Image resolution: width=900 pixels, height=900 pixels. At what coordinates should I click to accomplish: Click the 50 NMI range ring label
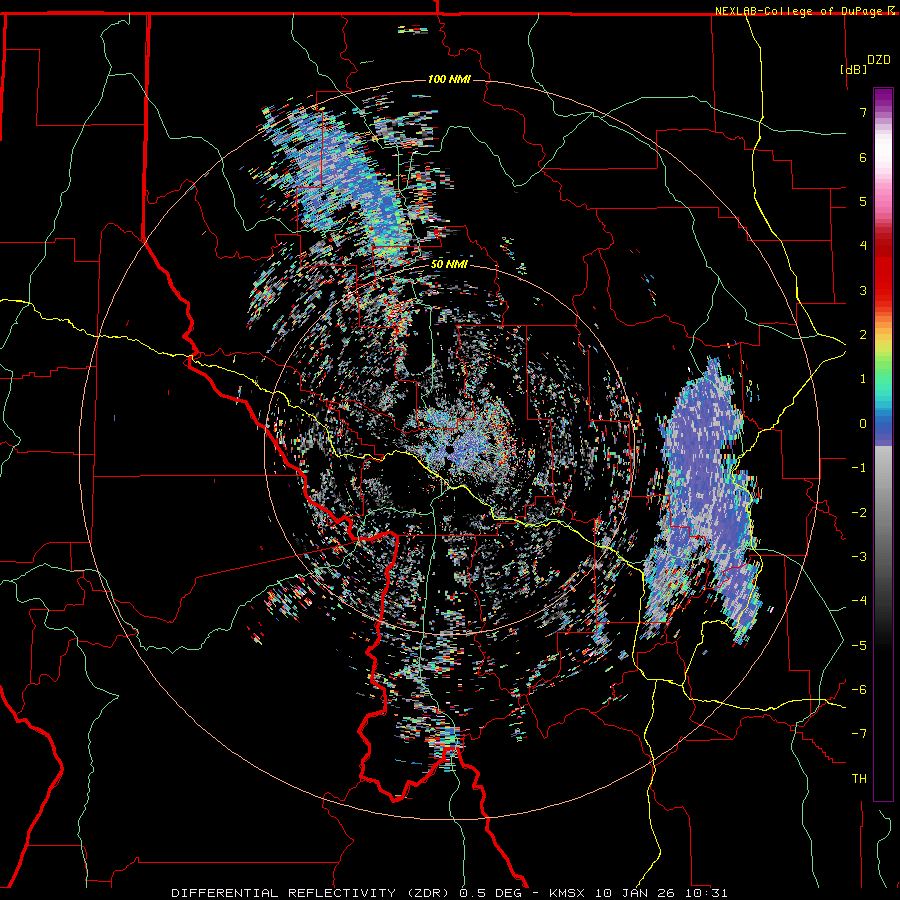click(x=449, y=264)
